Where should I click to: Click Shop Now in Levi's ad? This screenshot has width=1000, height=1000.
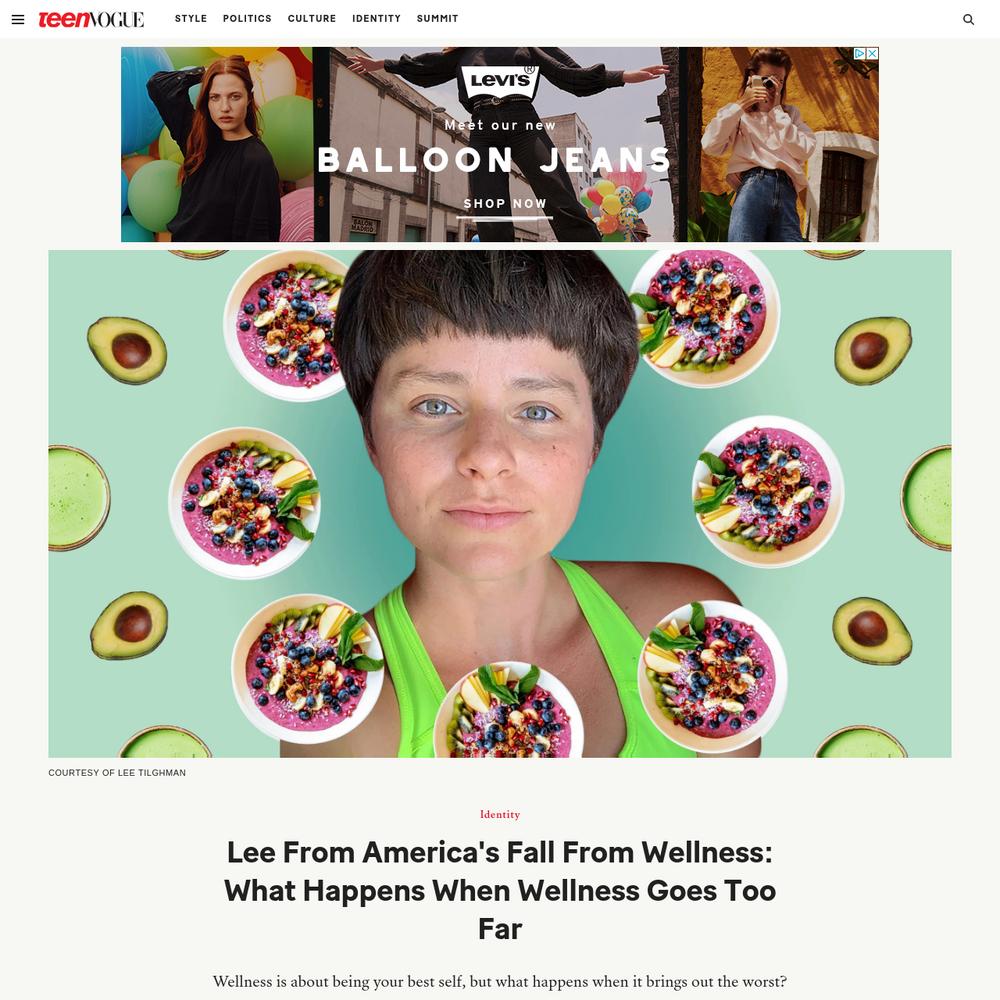505,204
